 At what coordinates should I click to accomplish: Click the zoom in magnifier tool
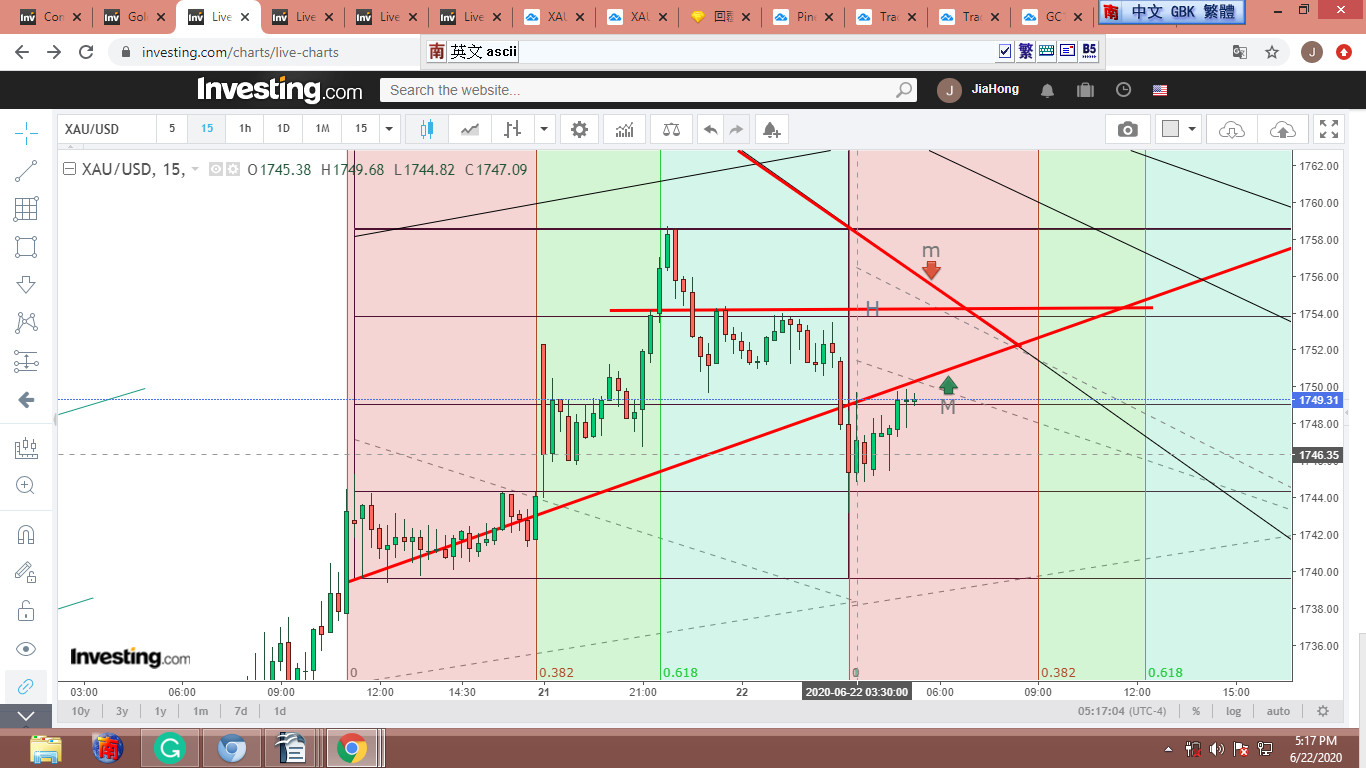coord(26,486)
